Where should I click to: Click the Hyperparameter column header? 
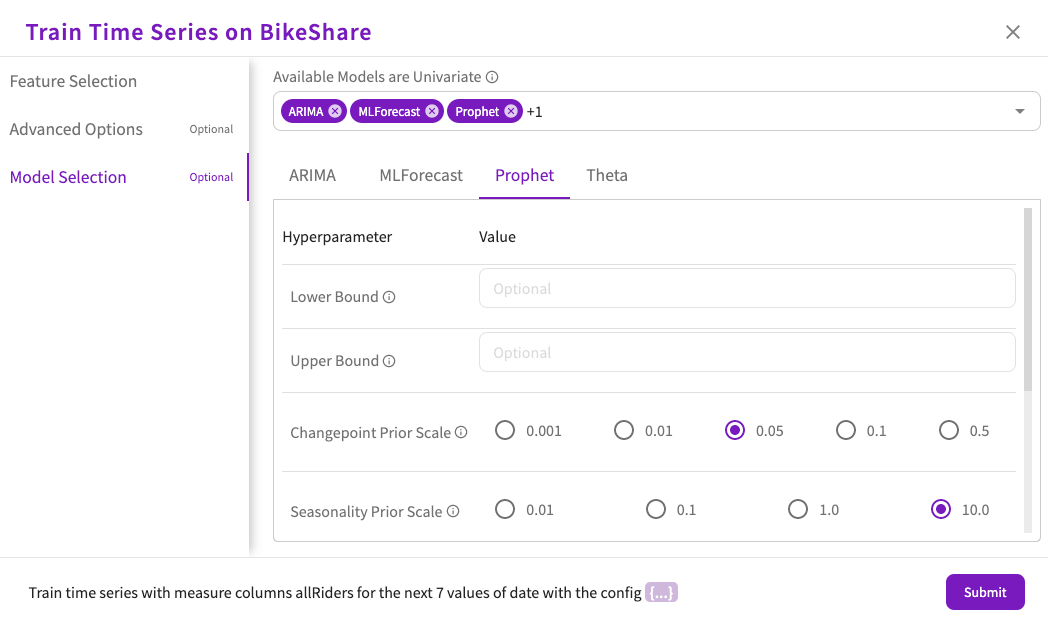[x=337, y=237]
